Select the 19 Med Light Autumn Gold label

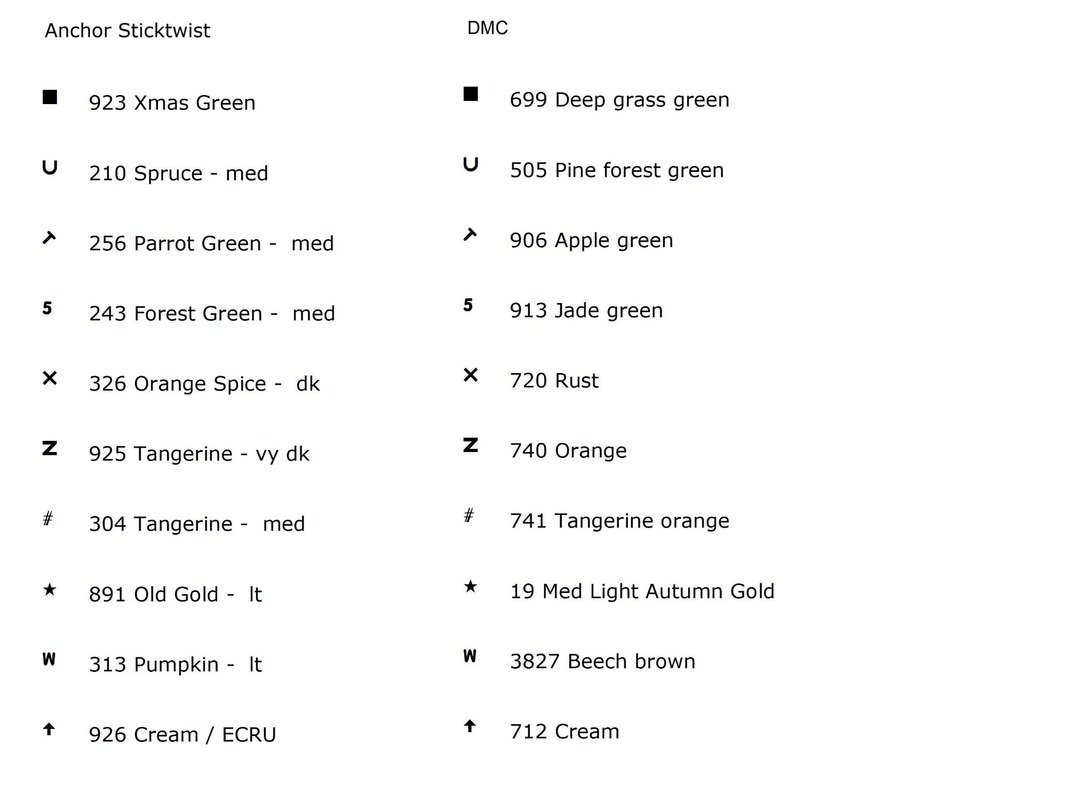642,591
